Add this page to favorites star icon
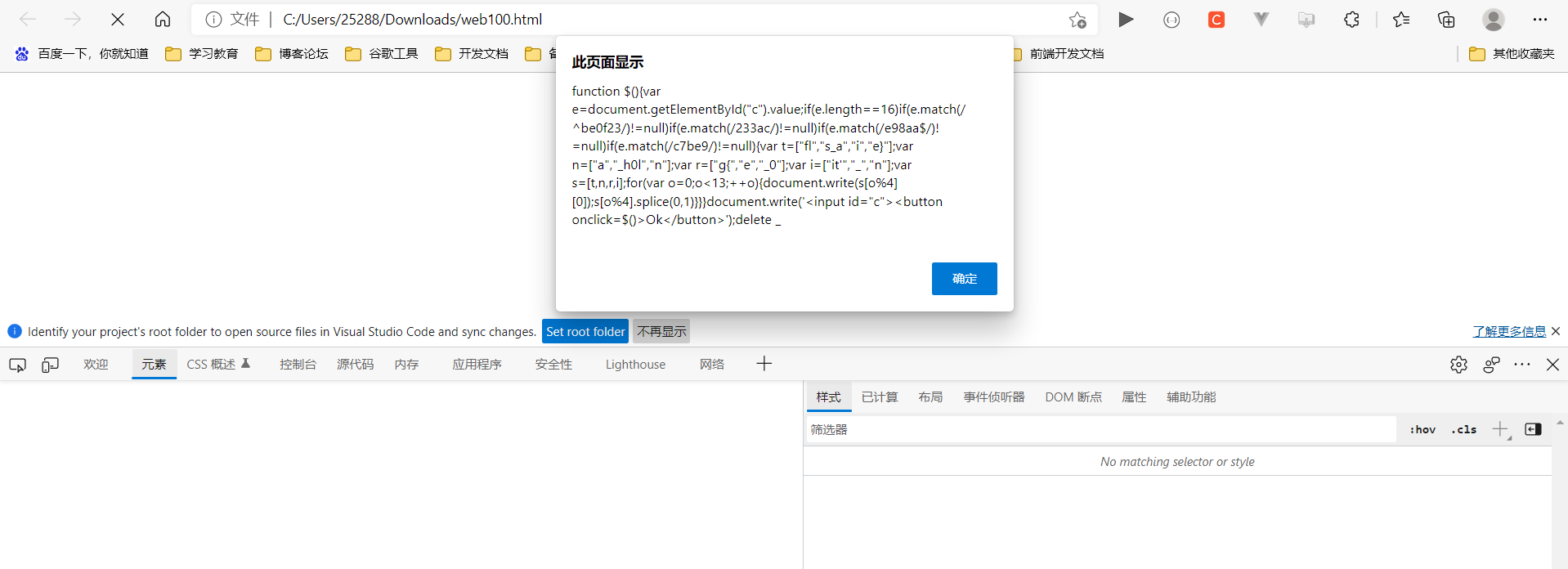 (1077, 20)
